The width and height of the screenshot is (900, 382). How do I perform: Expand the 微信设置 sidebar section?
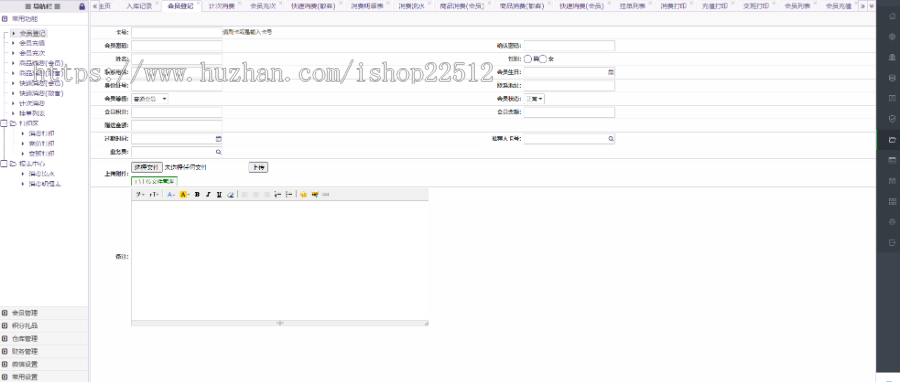[44, 364]
